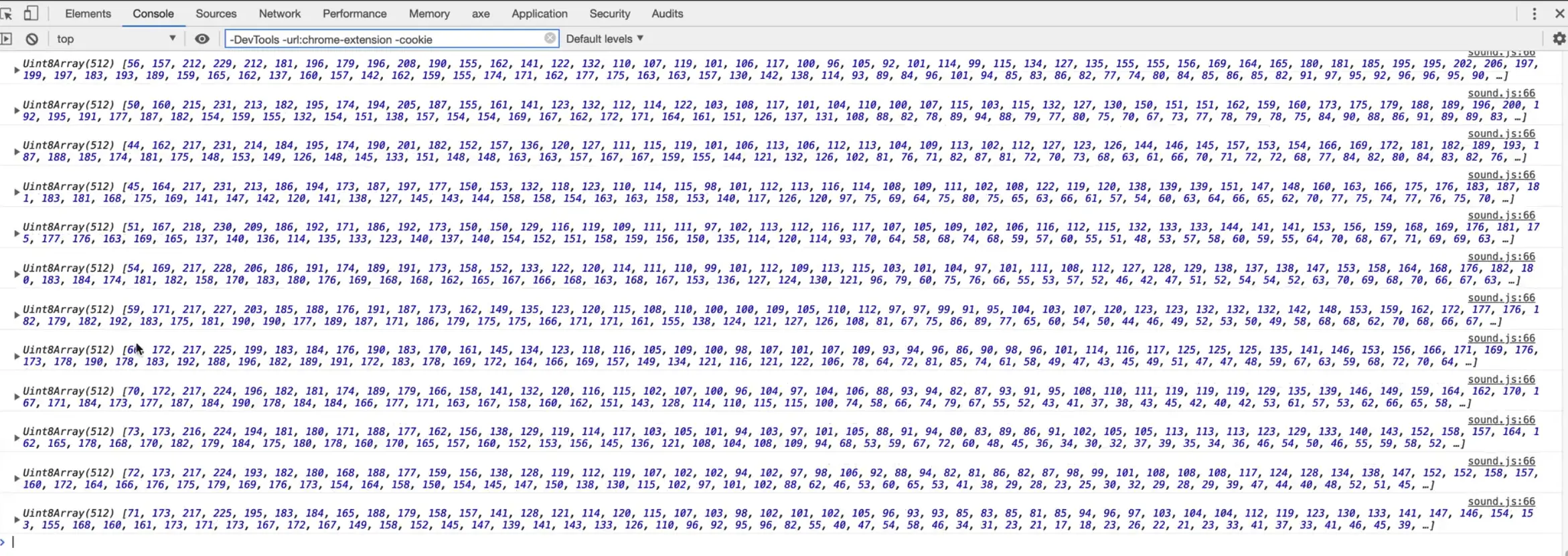Open the DevTools three-dot menu
The width and height of the screenshot is (1568, 556).
1535,13
